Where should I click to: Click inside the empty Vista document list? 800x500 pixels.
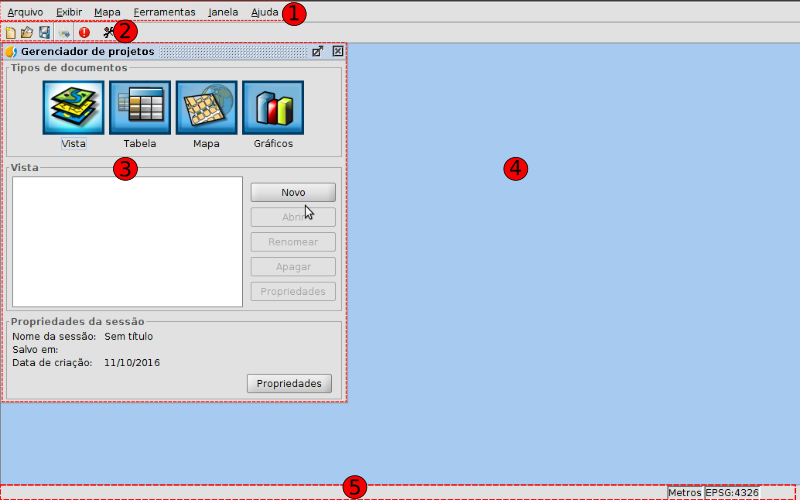click(x=127, y=241)
